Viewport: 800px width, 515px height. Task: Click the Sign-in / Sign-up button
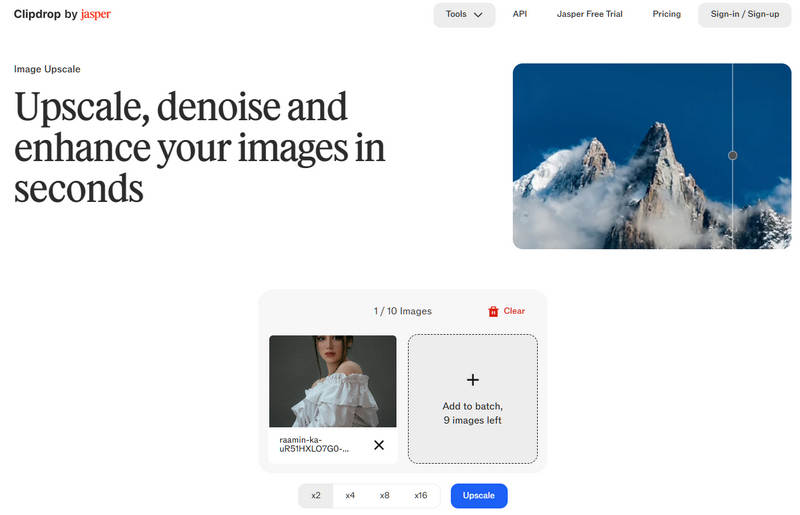tap(744, 14)
